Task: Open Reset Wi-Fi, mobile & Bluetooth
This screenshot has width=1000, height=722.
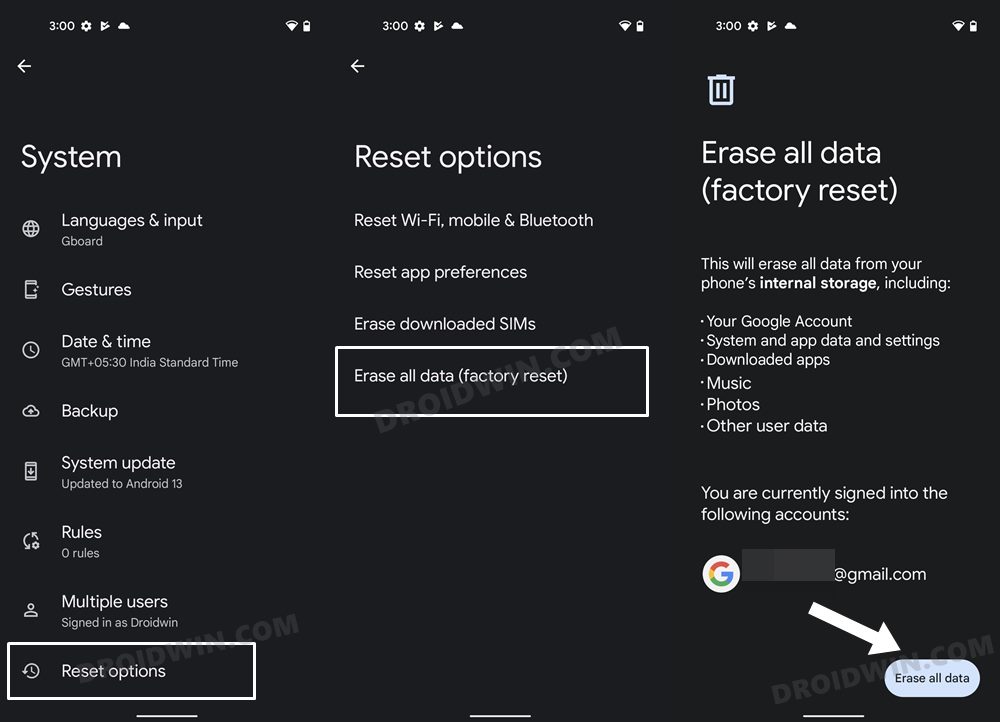Action: tap(473, 219)
